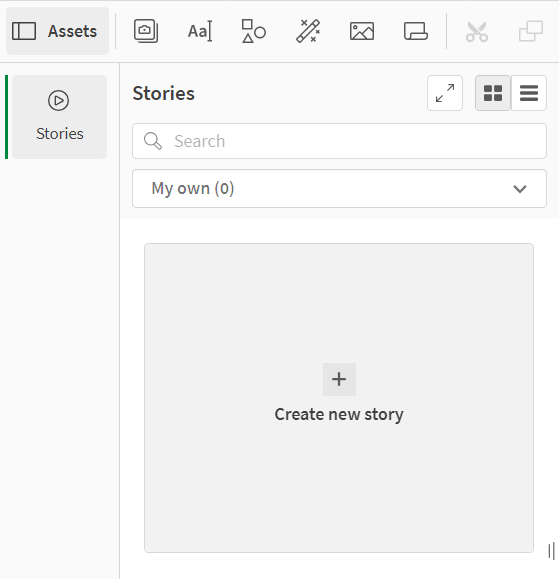Open the media library image icon

(x=362, y=31)
